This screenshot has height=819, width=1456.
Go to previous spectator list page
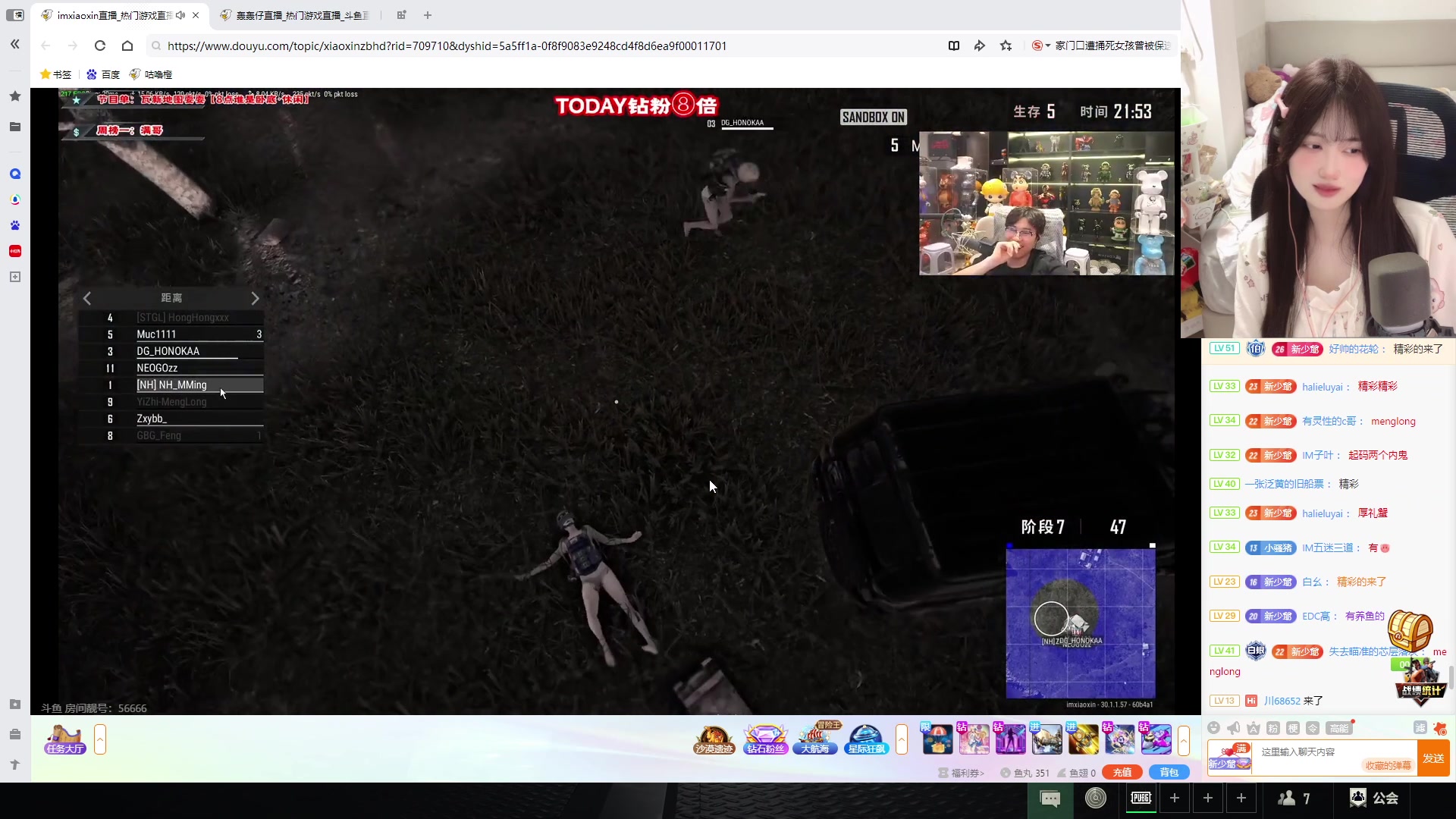[x=87, y=298]
